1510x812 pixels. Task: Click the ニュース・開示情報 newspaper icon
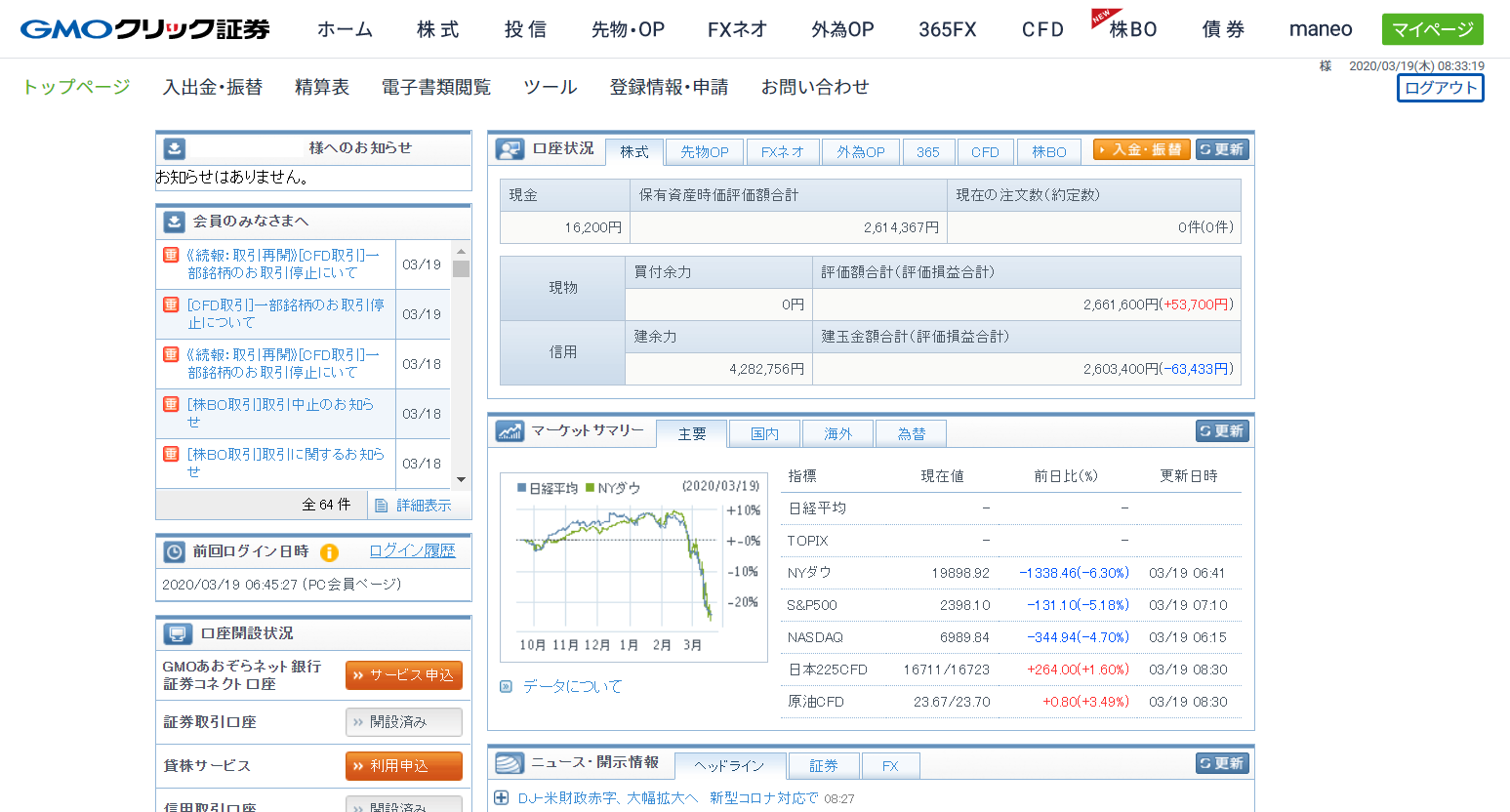point(510,763)
